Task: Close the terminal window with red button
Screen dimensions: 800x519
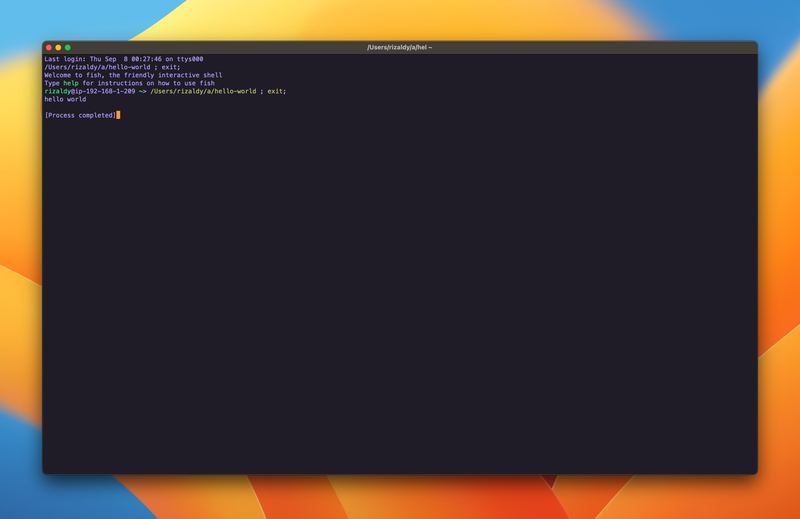Action: 49,47
